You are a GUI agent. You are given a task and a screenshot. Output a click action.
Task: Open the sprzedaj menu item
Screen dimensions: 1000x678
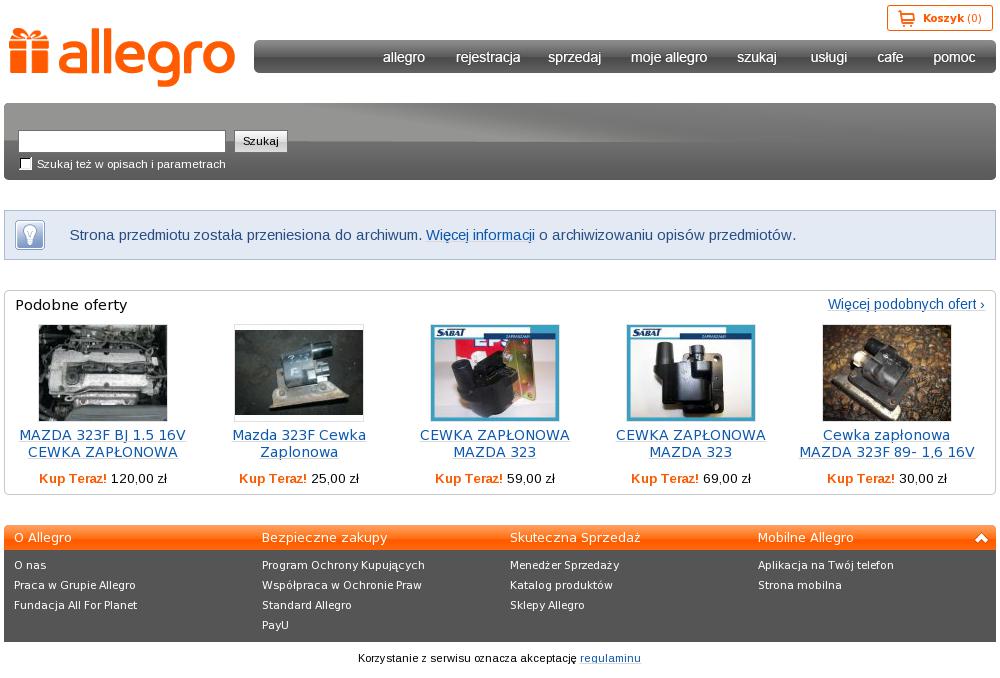575,57
